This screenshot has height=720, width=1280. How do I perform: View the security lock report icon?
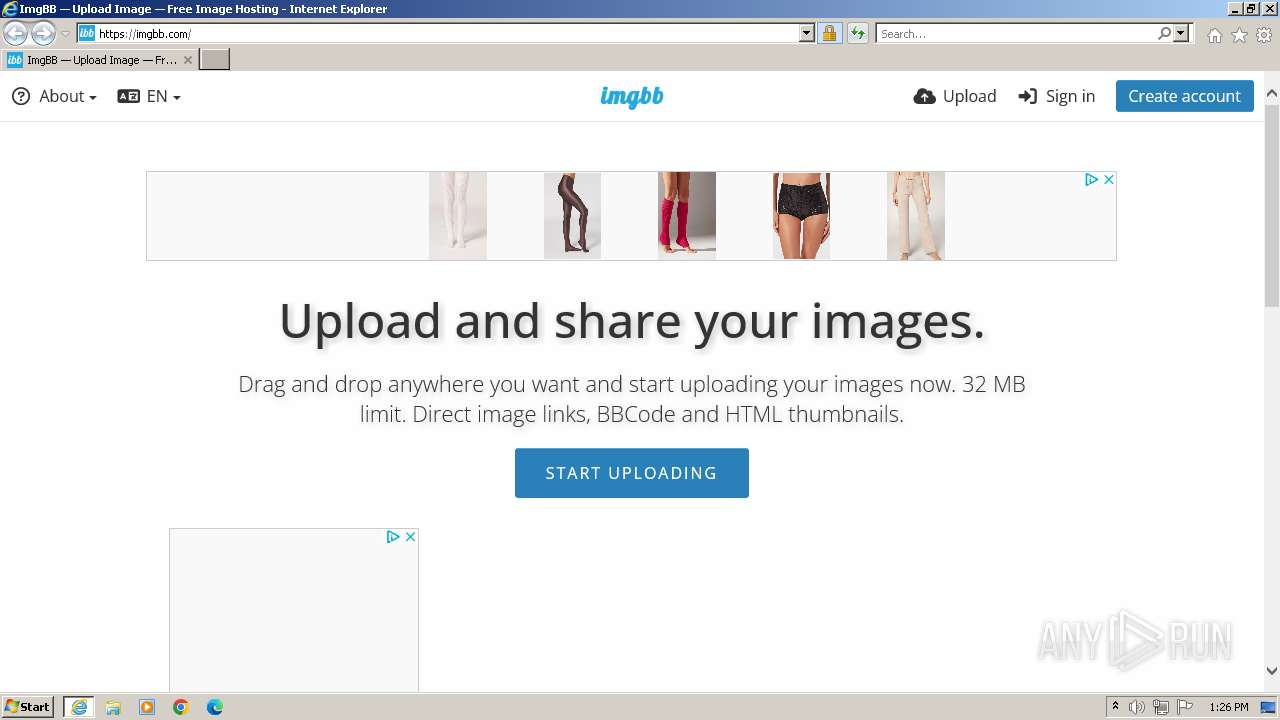[829, 33]
